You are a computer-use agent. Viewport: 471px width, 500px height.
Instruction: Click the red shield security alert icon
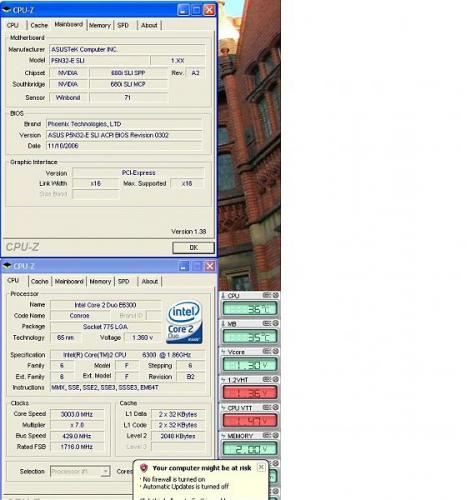point(144,468)
